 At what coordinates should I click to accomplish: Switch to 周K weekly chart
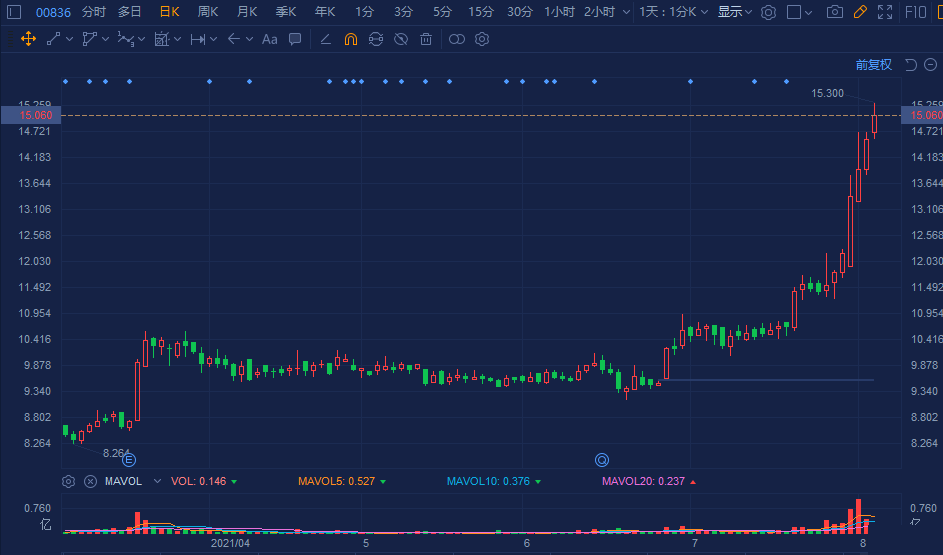[x=208, y=12]
